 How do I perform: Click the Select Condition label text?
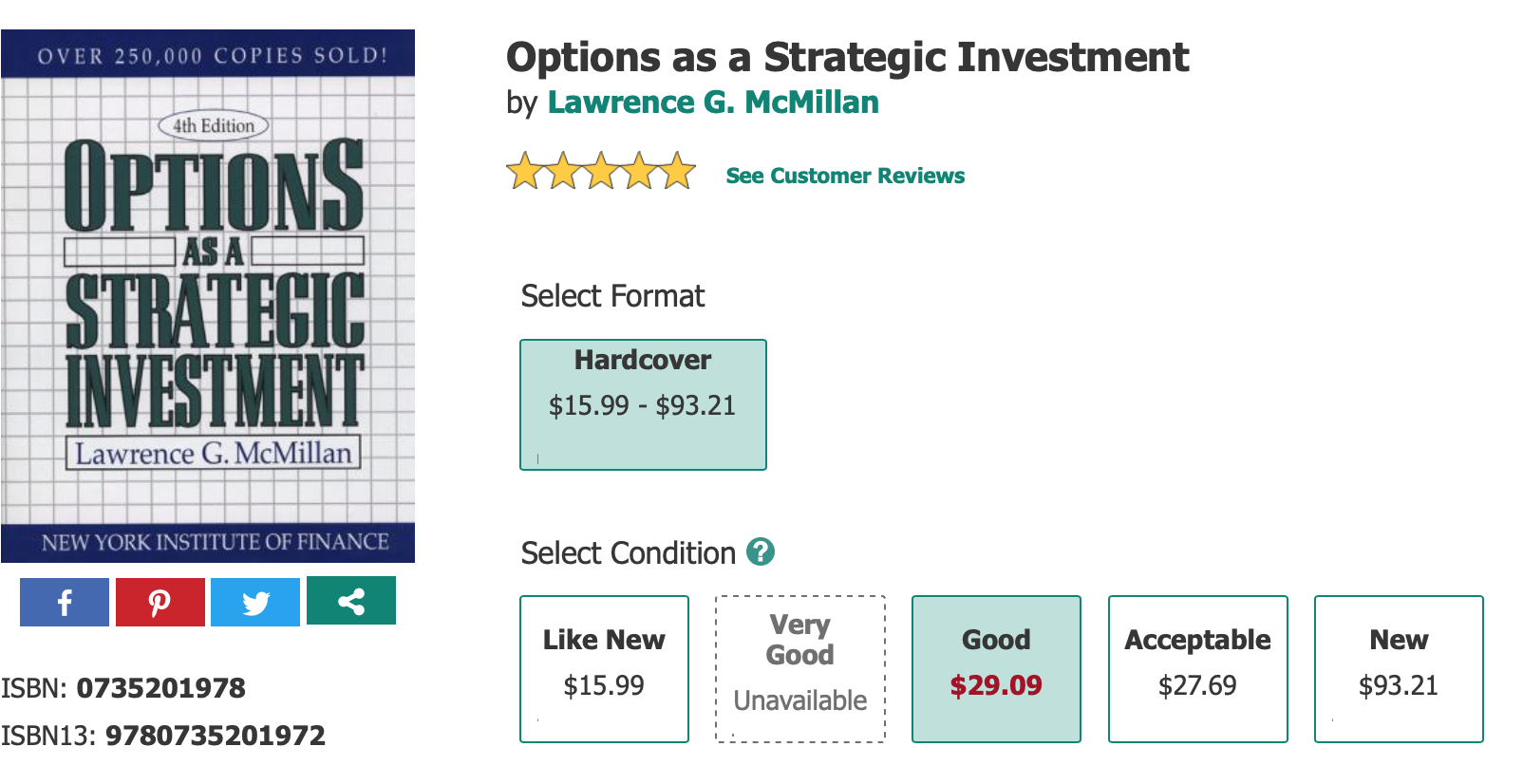coord(628,553)
